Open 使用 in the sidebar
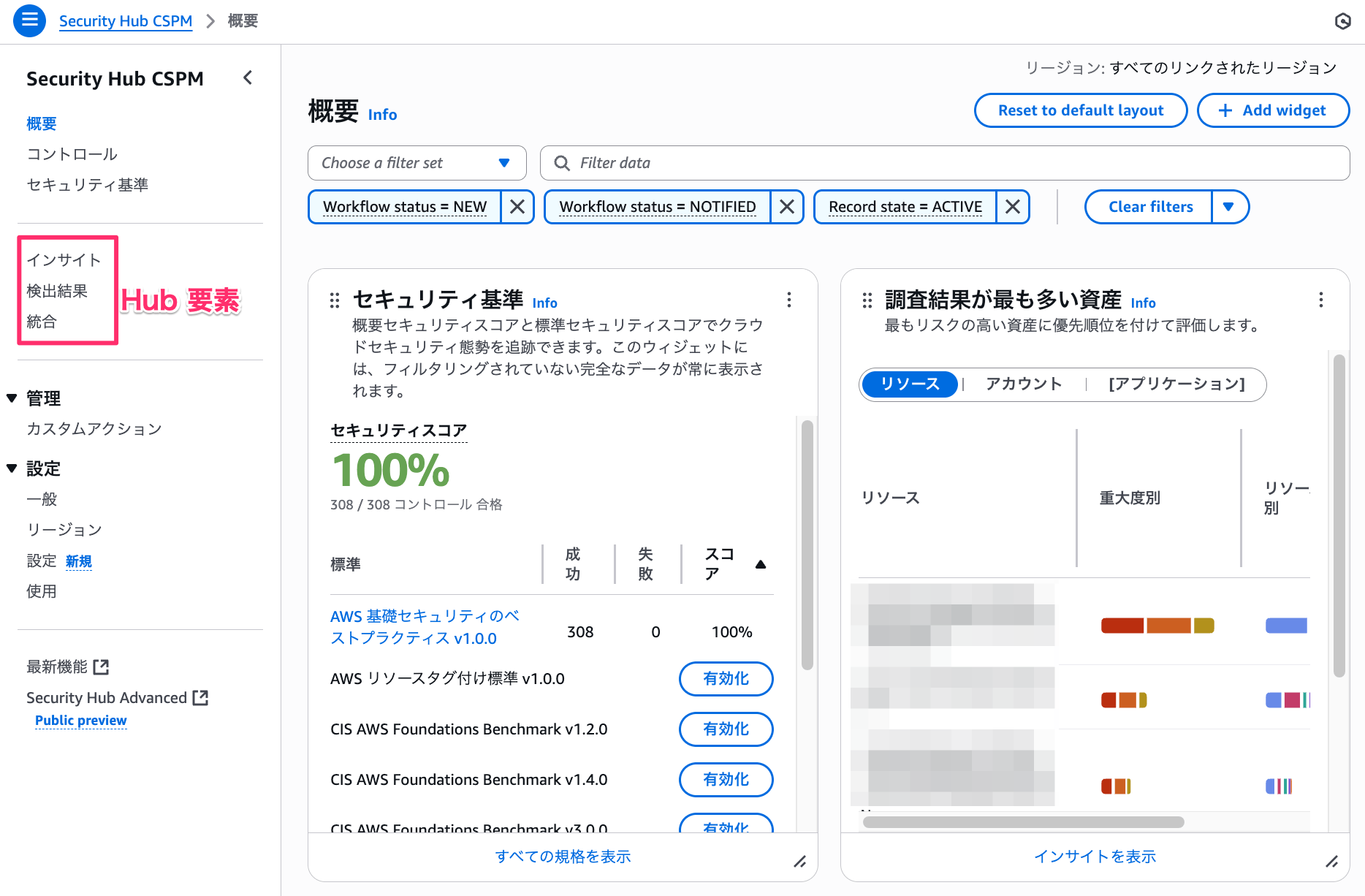Viewport: 1365px width, 896px height. click(42, 591)
